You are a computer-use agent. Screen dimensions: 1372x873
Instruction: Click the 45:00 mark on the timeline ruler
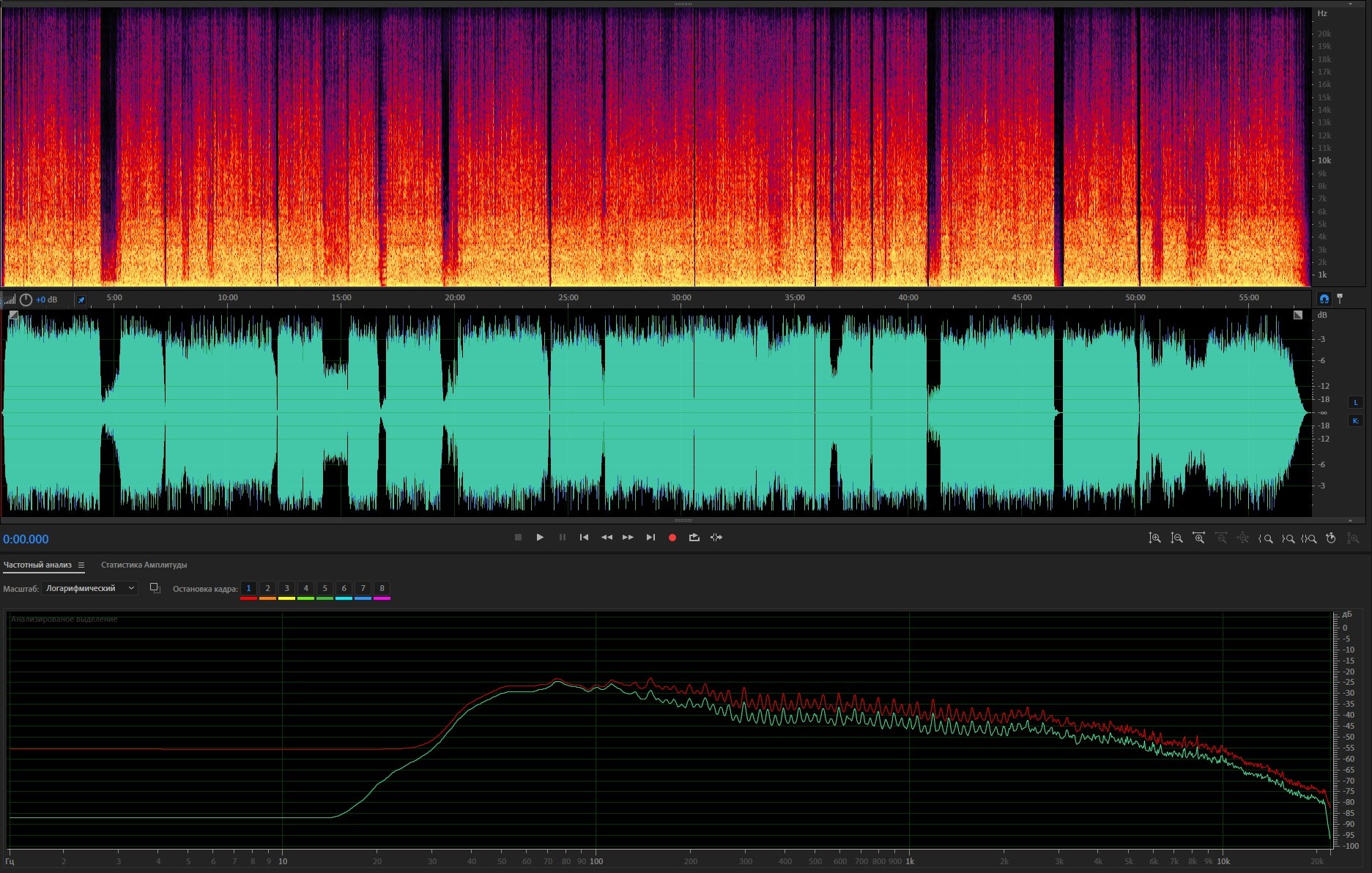click(x=1021, y=297)
